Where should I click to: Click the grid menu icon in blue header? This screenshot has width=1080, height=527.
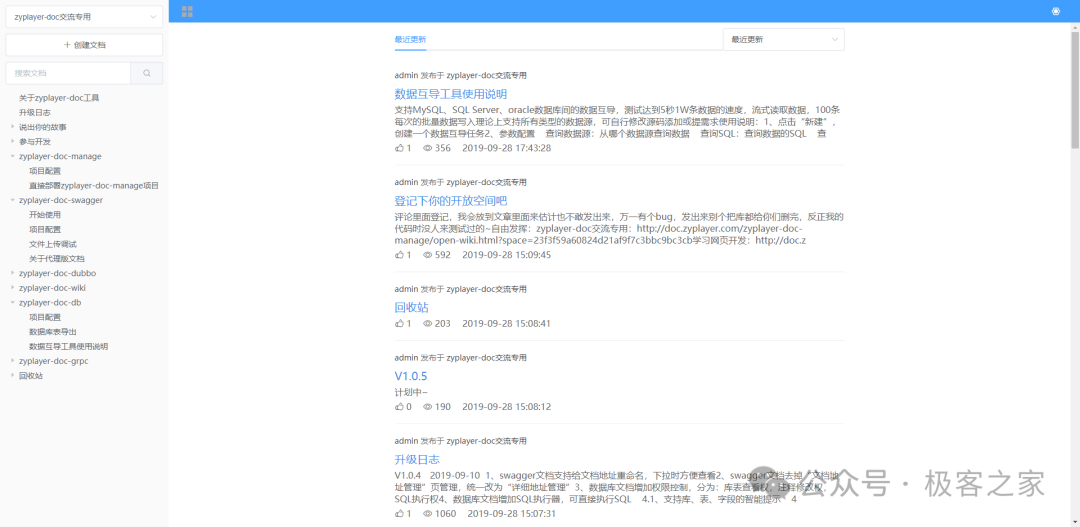click(x=187, y=11)
